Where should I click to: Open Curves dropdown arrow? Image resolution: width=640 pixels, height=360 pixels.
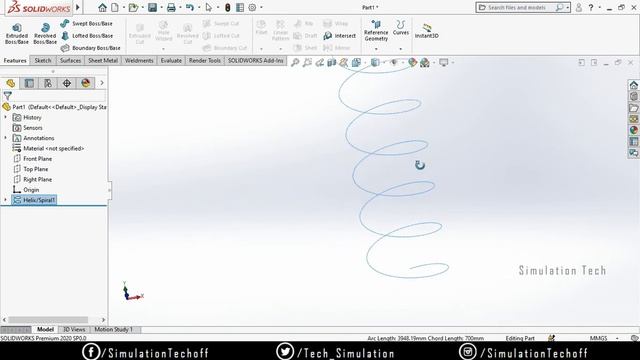pos(400,49)
